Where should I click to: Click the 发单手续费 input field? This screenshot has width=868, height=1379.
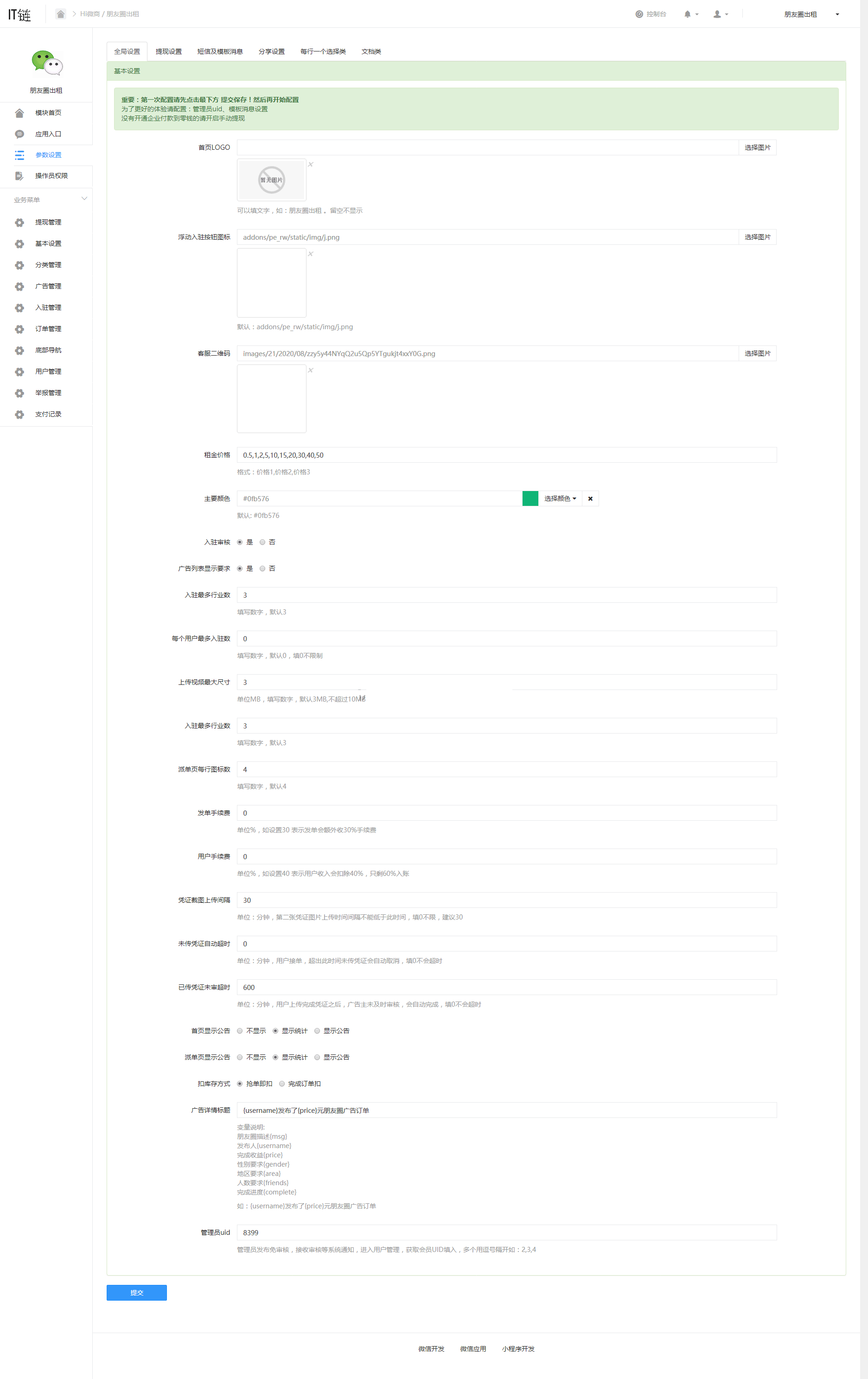(x=507, y=813)
